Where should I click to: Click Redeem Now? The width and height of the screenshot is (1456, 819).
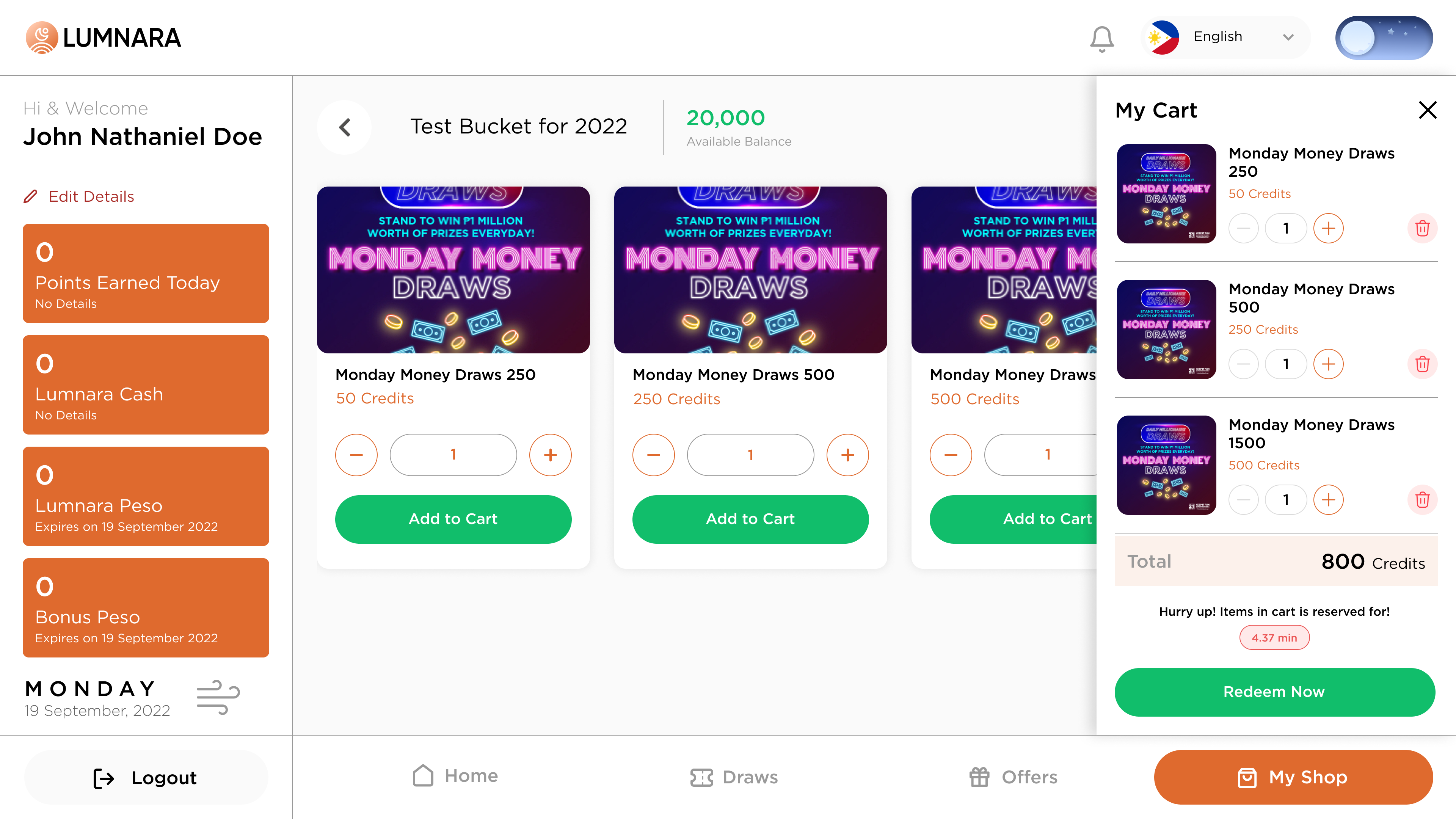click(x=1274, y=692)
